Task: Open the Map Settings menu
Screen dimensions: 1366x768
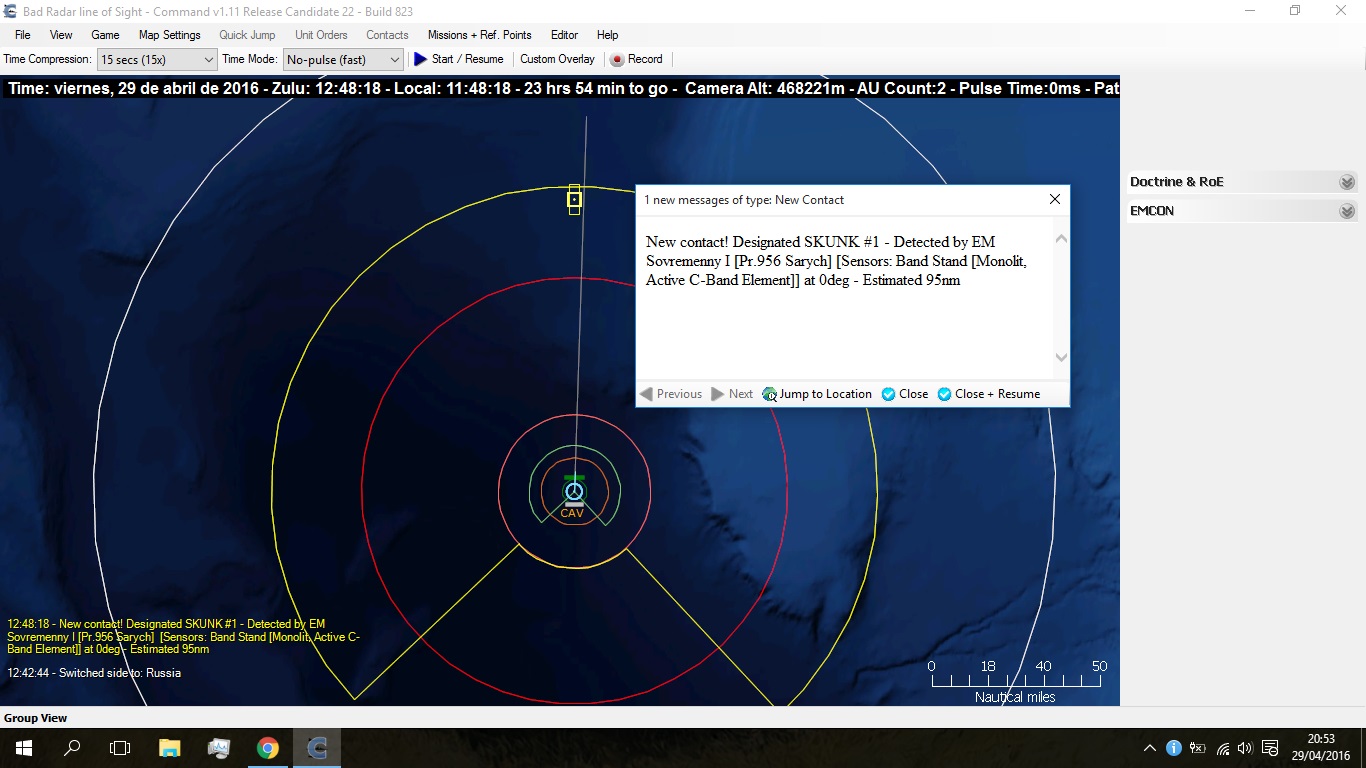Action: [169, 35]
